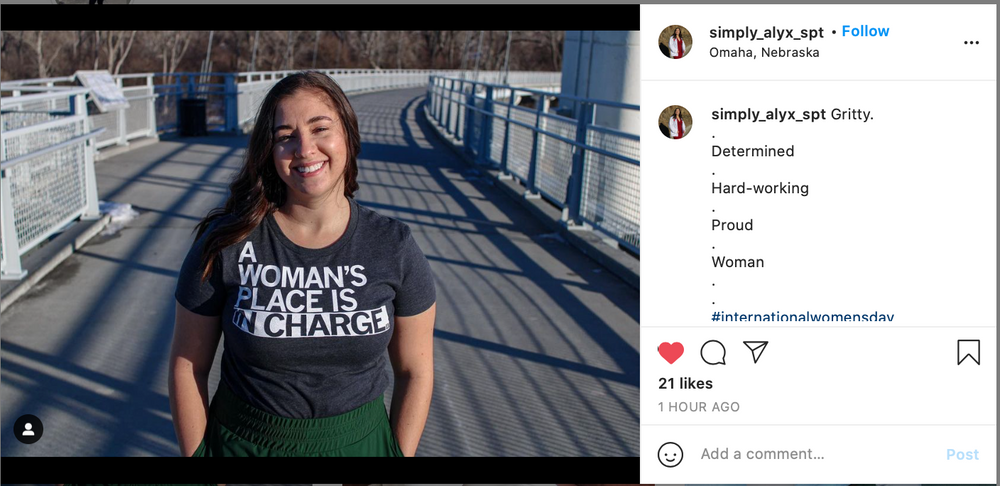View the 21 likes list

tap(685, 383)
